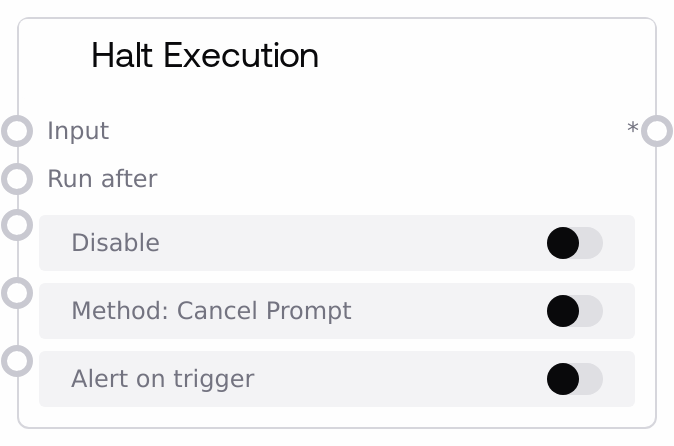Click the Alert on trigger text label
Viewport: 674px width, 446px height.
coord(163,379)
